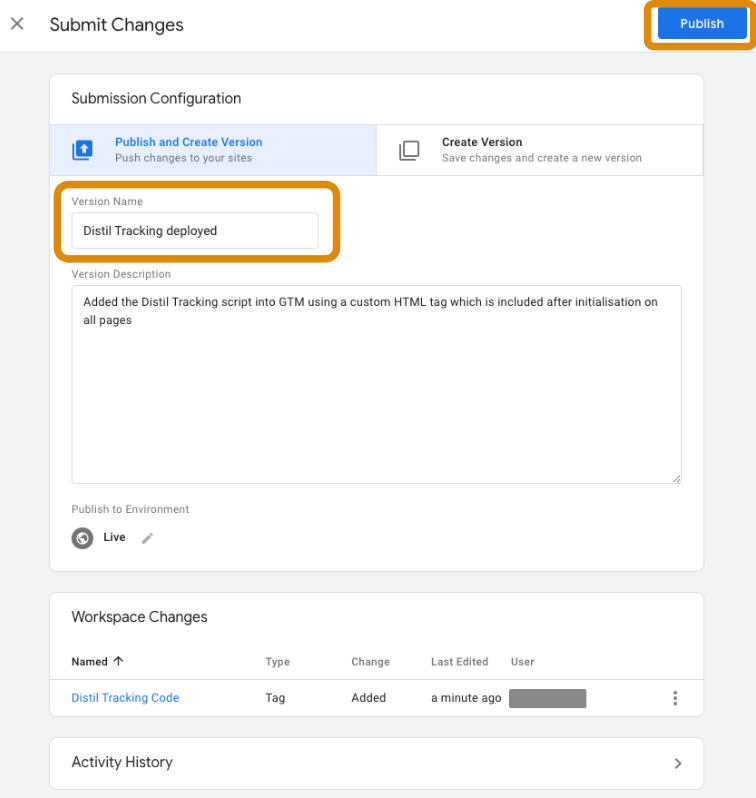The width and height of the screenshot is (756, 798).
Task: Click the blue Publish button
Action: point(702,24)
